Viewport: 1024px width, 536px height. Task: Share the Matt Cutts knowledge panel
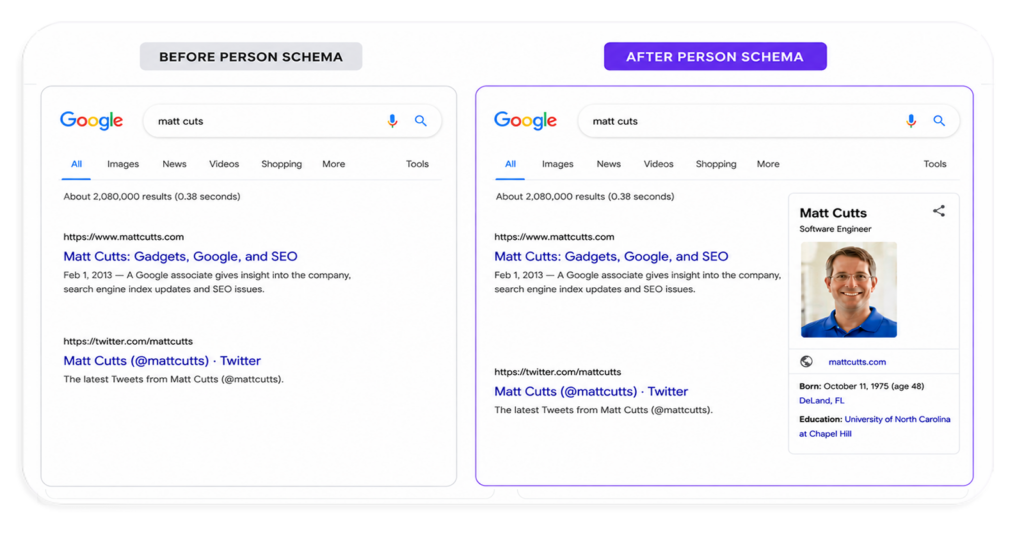938,211
